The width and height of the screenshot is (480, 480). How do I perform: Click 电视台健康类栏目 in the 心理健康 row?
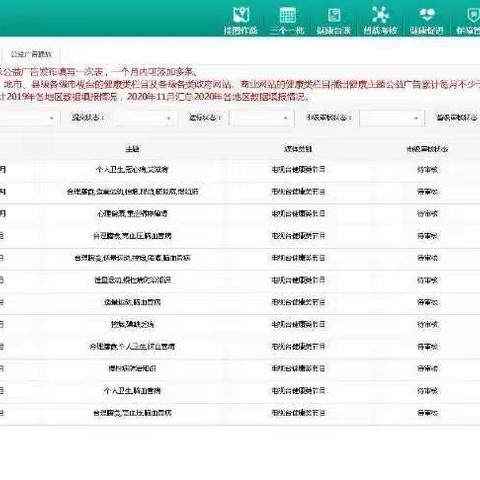[298, 214]
